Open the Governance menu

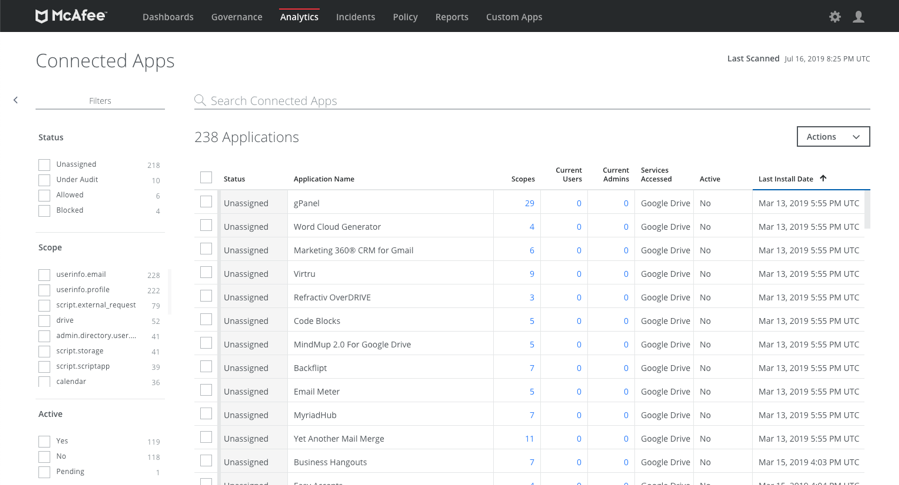tap(237, 17)
